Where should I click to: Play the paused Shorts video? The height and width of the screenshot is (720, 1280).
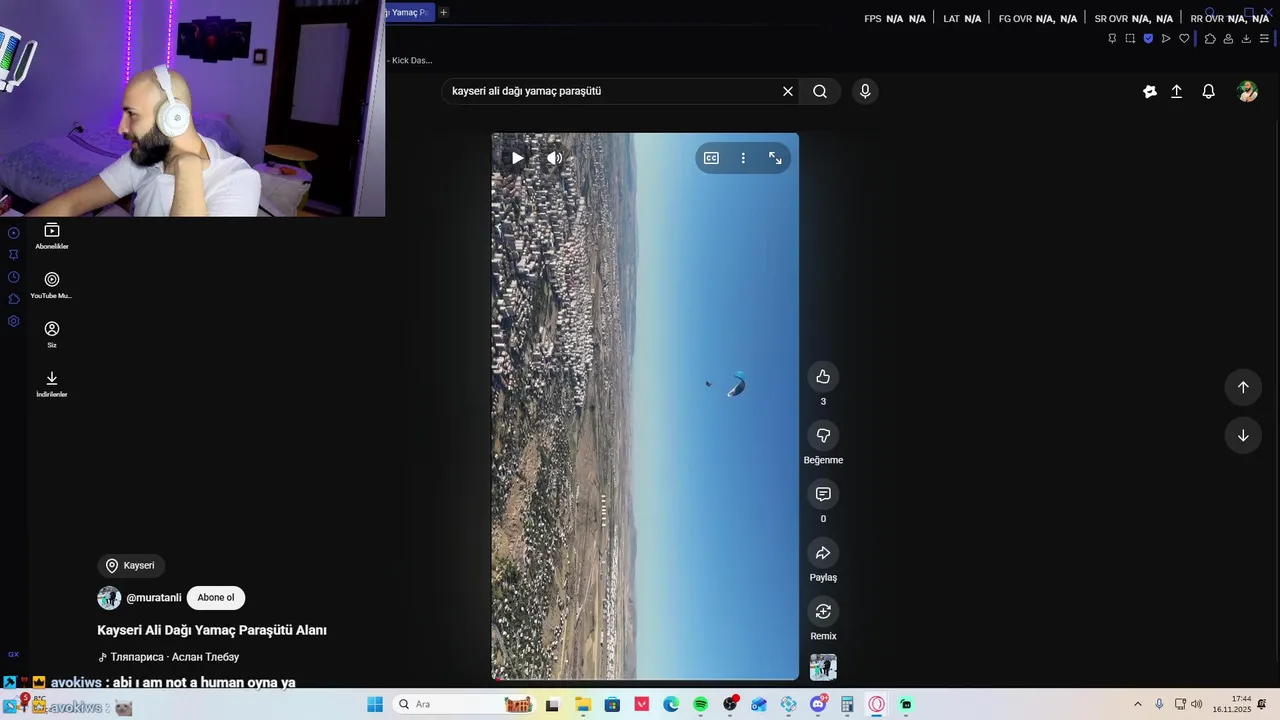517,158
